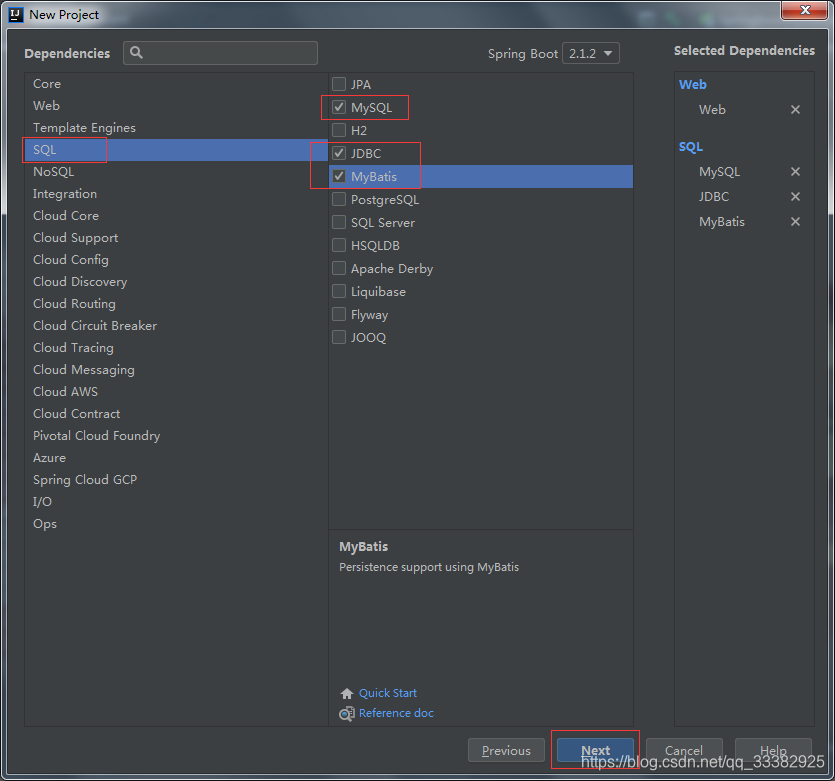Image resolution: width=835 pixels, height=781 pixels.
Task: Open the Template Engines category
Action: point(176,128)
